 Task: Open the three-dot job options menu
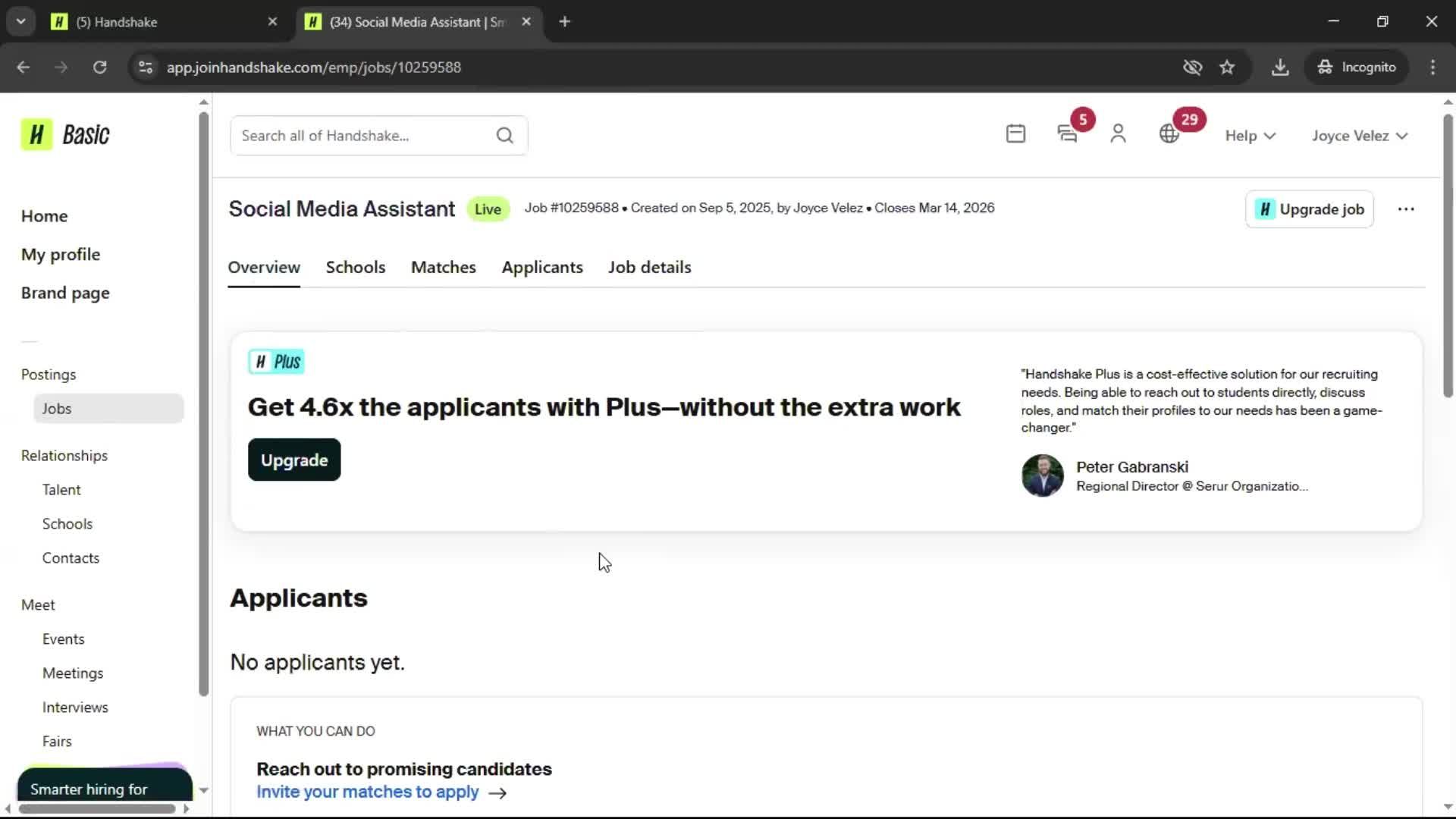pyautogui.click(x=1406, y=209)
